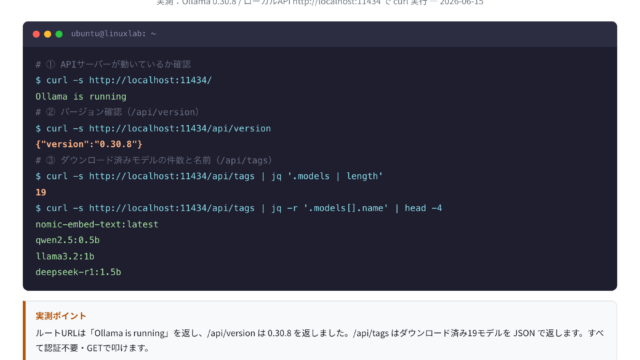Click the green maximize dot in terminal header
Viewport: 640px width, 360px height.
[x=59, y=34]
